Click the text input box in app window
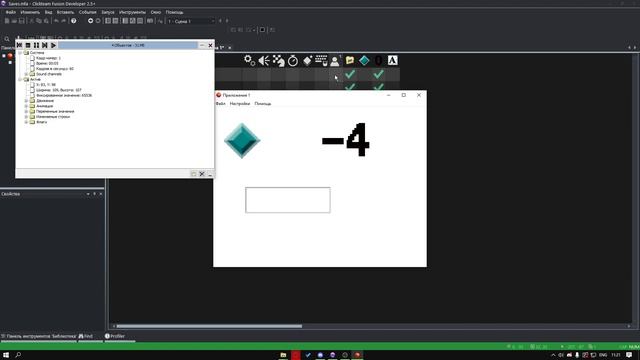The height and width of the screenshot is (360, 640). point(288,200)
